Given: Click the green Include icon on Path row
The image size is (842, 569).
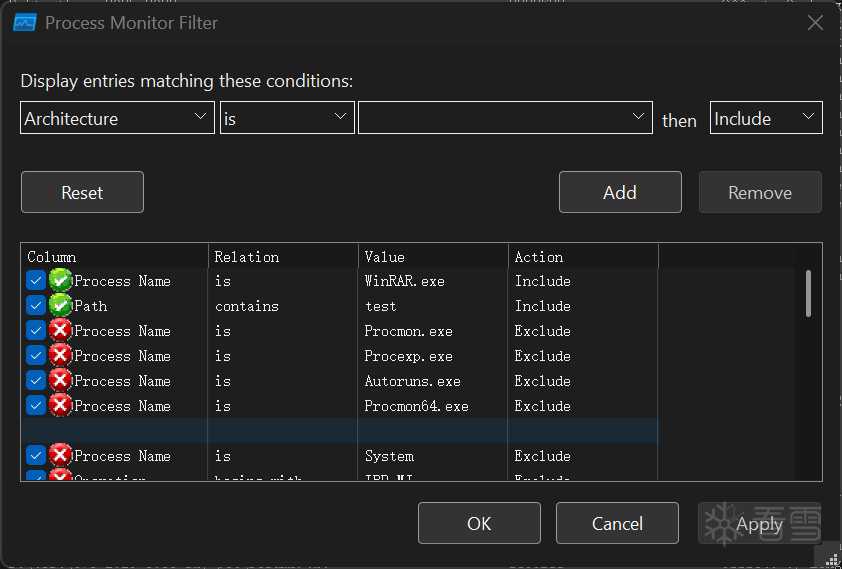Looking at the screenshot, I should (x=60, y=306).
